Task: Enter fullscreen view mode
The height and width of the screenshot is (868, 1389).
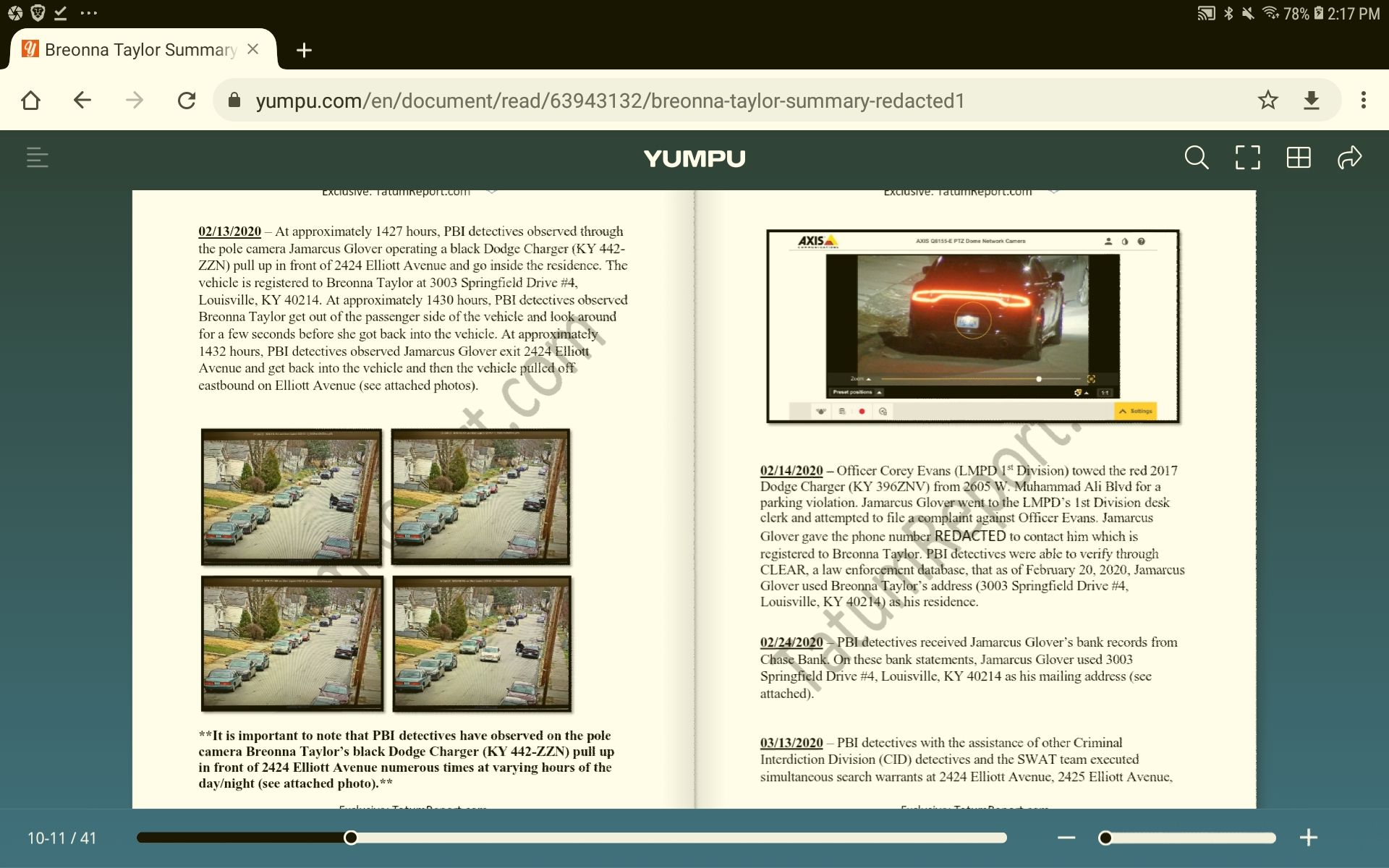Action: pyautogui.click(x=1247, y=157)
